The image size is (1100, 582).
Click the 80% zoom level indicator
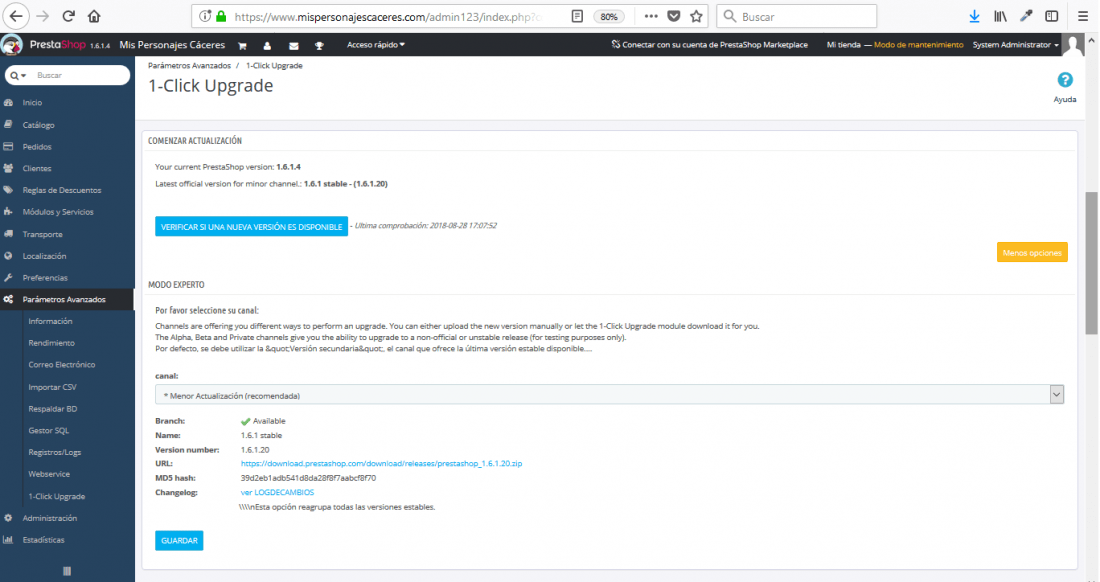click(x=609, y=17)
